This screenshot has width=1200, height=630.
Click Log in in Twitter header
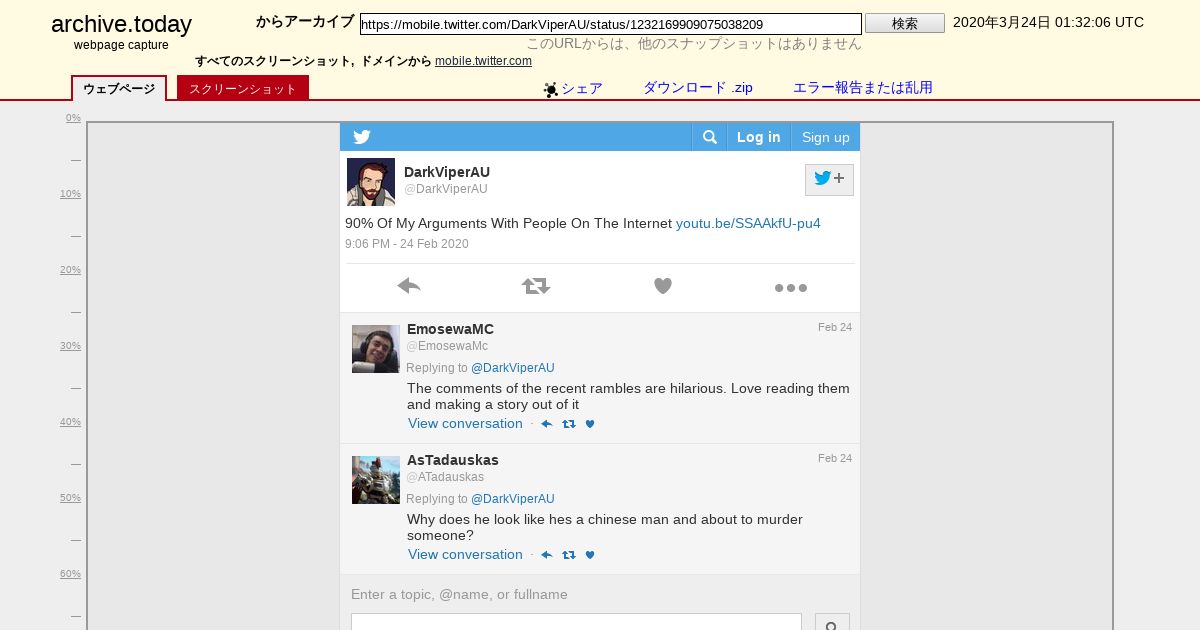[x=759, y=137]
